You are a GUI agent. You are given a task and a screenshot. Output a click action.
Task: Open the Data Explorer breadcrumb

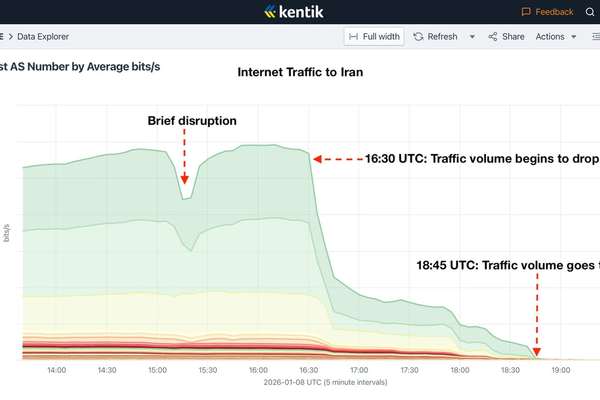click(x=43, y=36)
